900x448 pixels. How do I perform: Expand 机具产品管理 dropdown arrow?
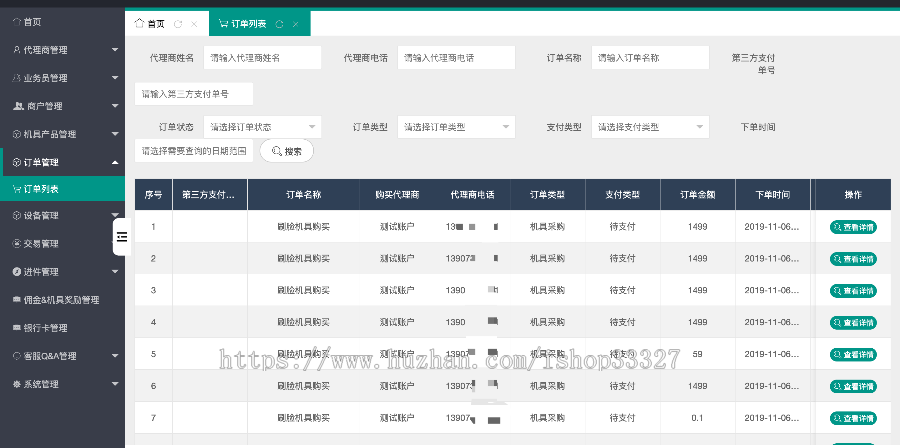coord(115,134)
